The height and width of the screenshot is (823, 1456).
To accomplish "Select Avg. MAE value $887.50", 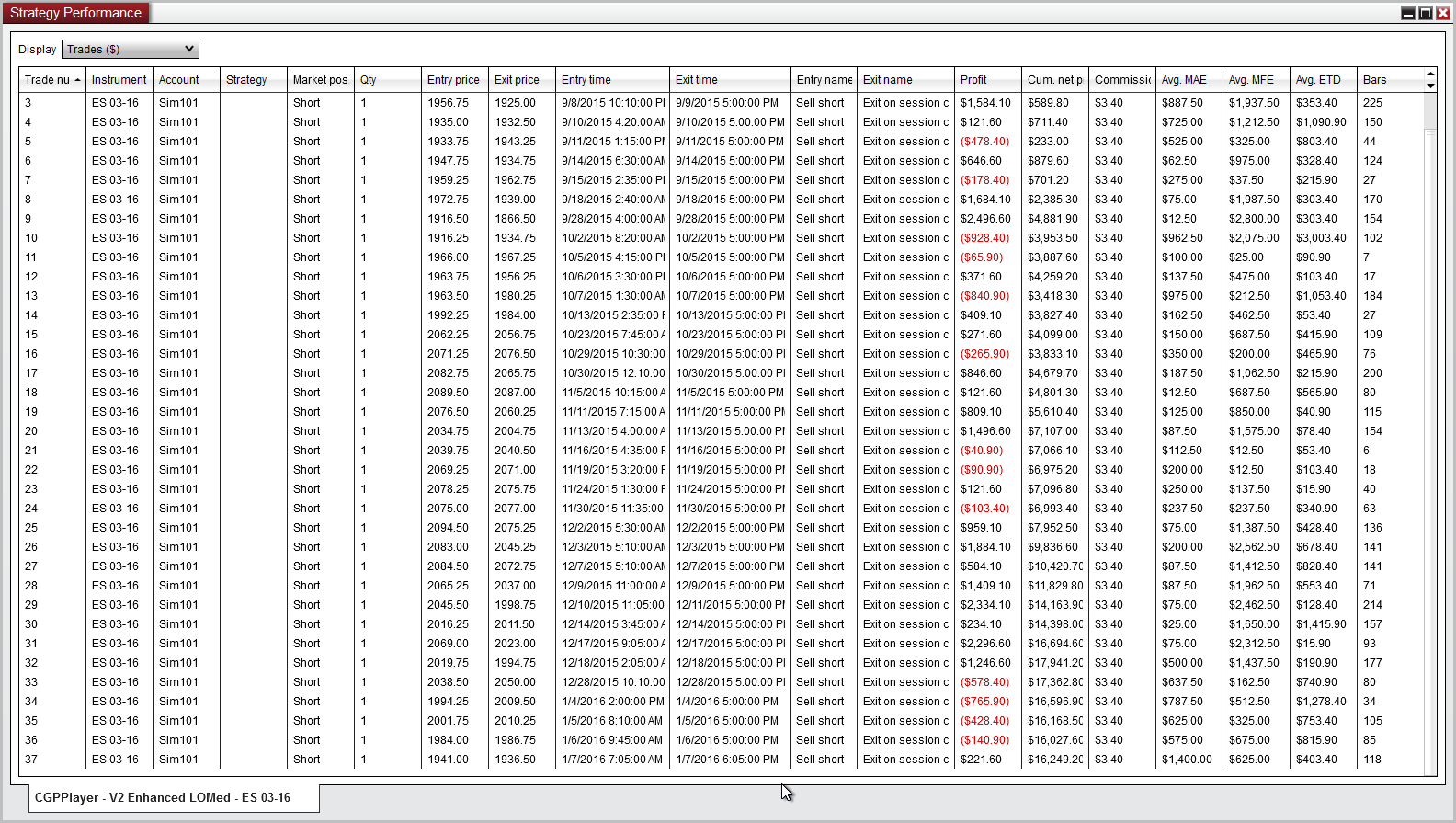I will tap(1182, 103).
